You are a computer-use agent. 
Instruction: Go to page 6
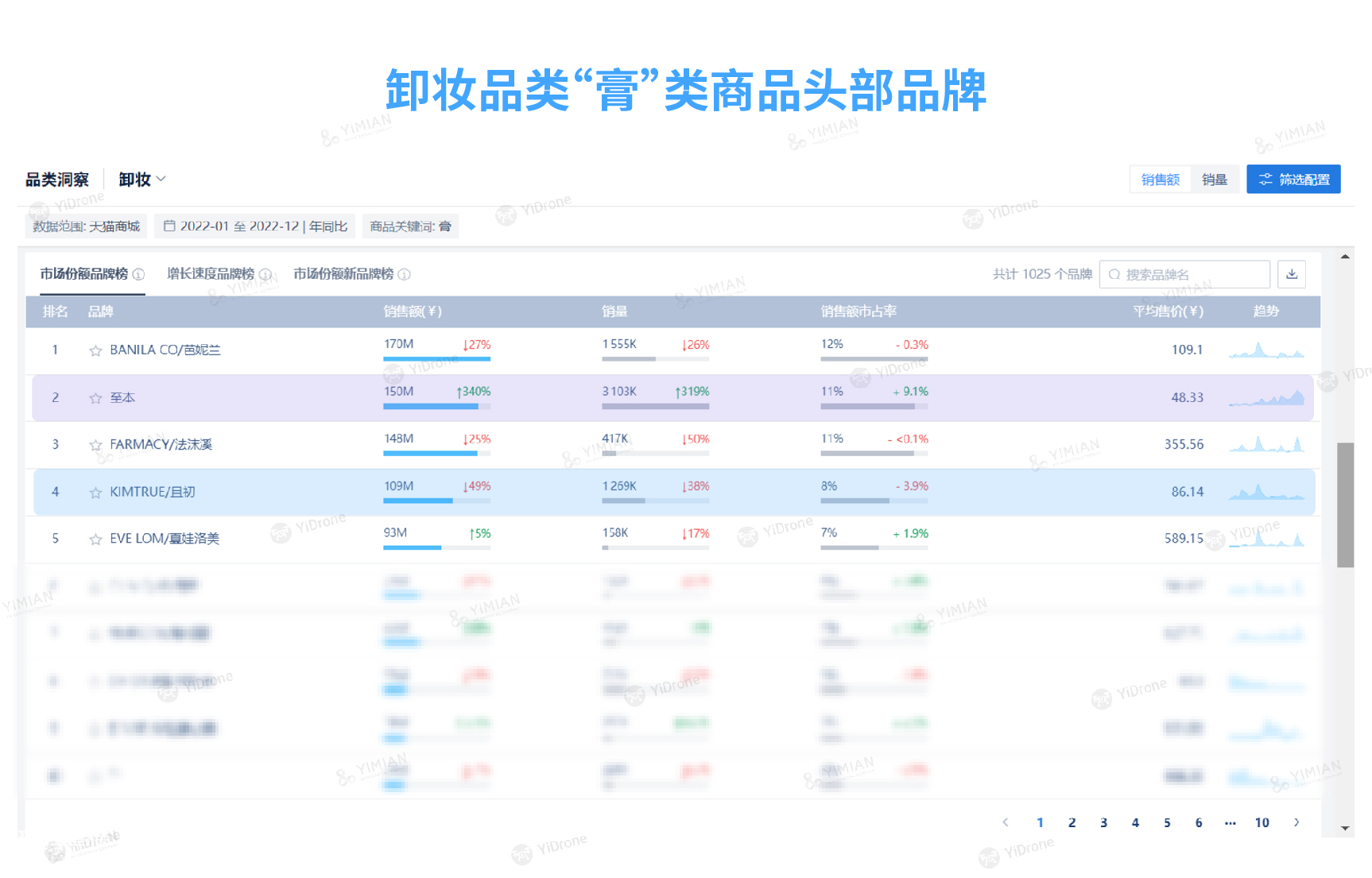pos(1199,822)
